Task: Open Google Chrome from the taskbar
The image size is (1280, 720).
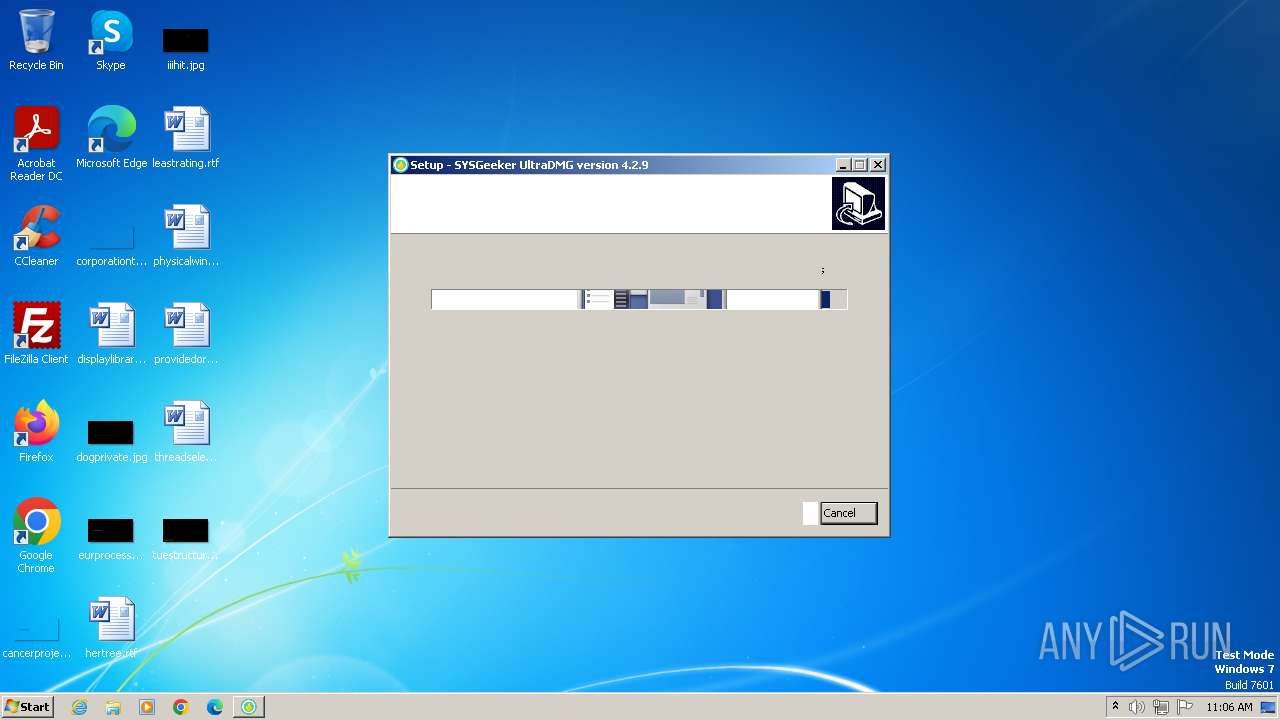Action: click(x=181, y=707)
